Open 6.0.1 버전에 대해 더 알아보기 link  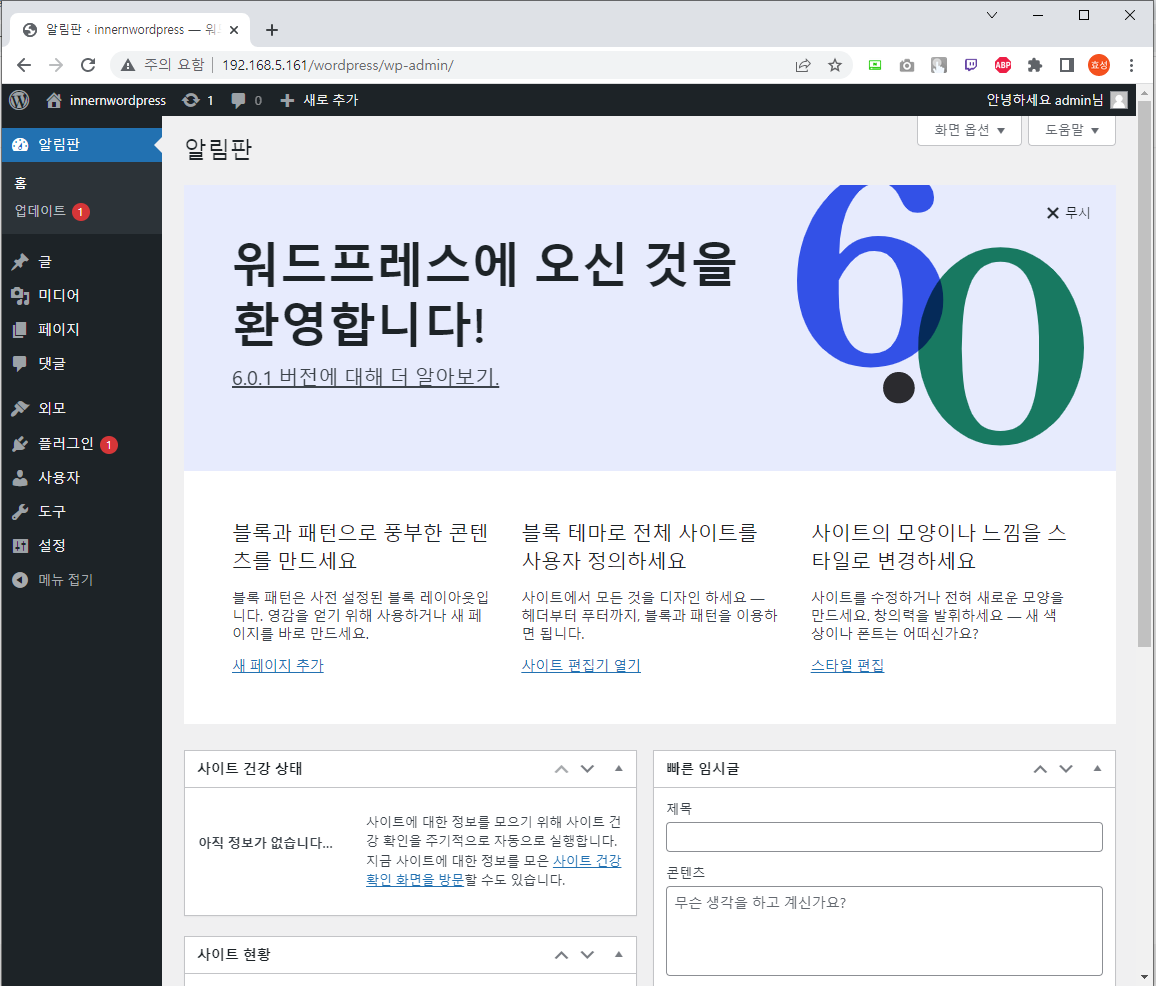pos(365,377)
